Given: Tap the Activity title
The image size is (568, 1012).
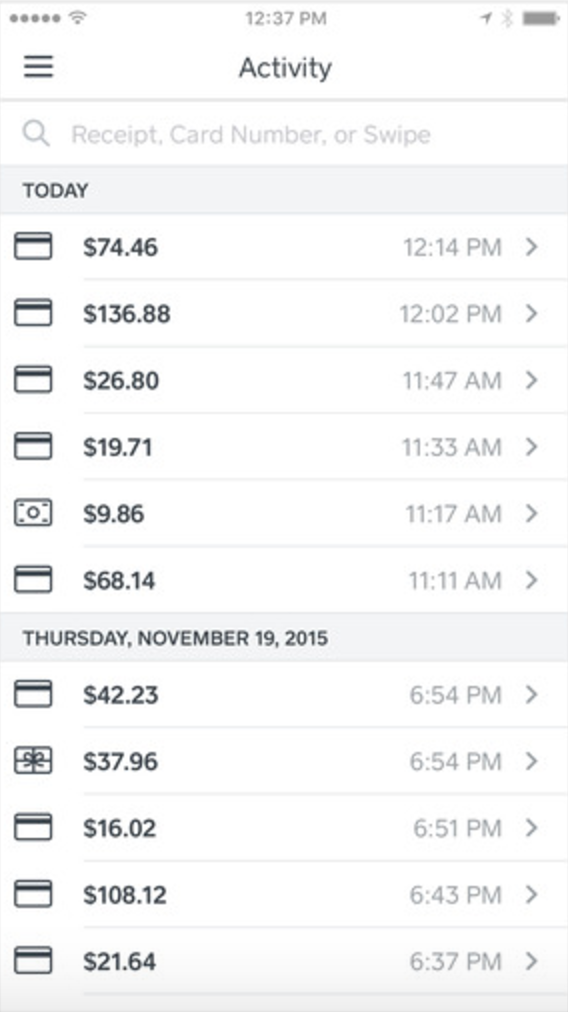Looking at the screenshot, I should click(x=285, y=67).
